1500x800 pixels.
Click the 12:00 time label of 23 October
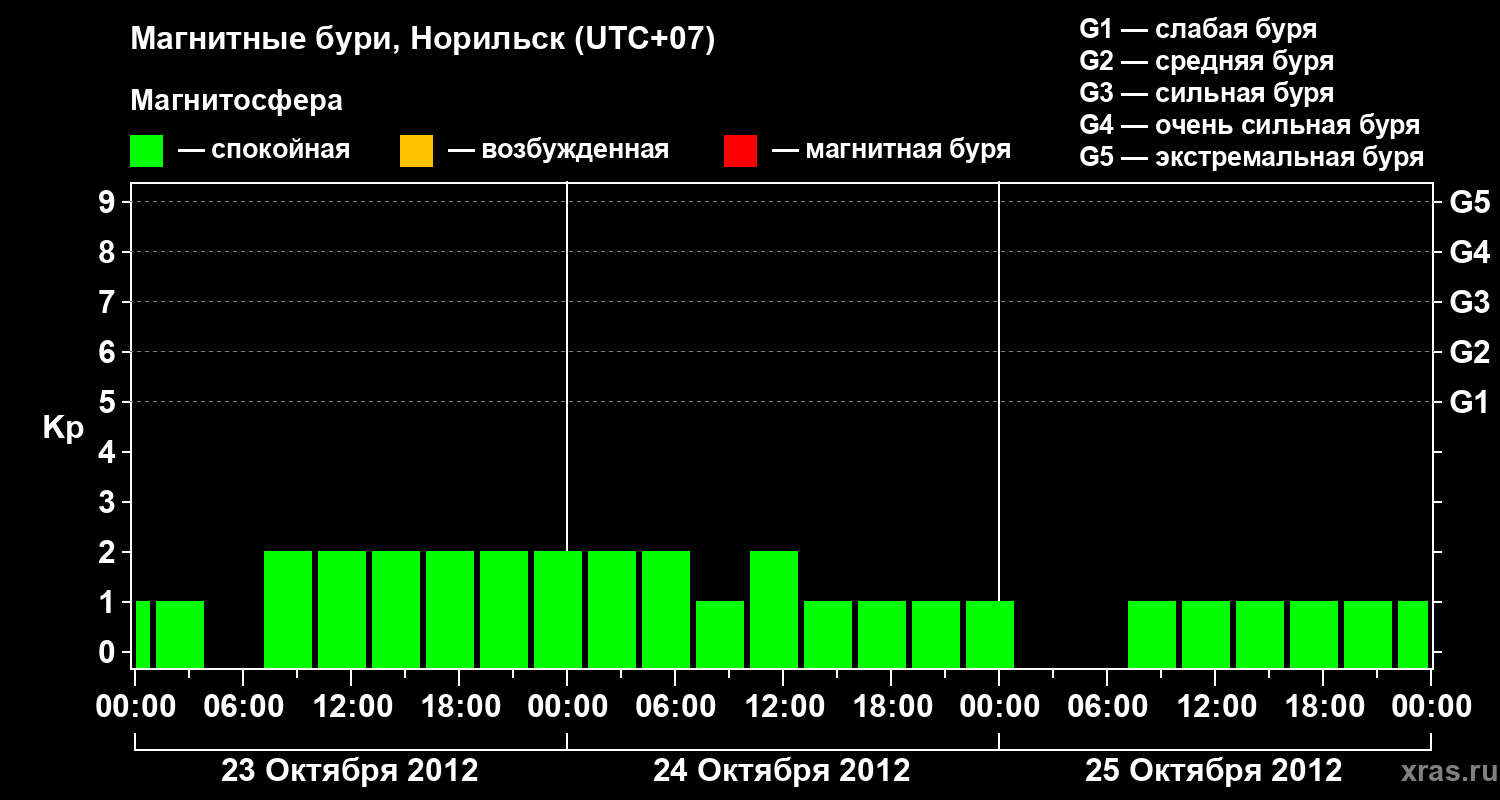[351, 706]
